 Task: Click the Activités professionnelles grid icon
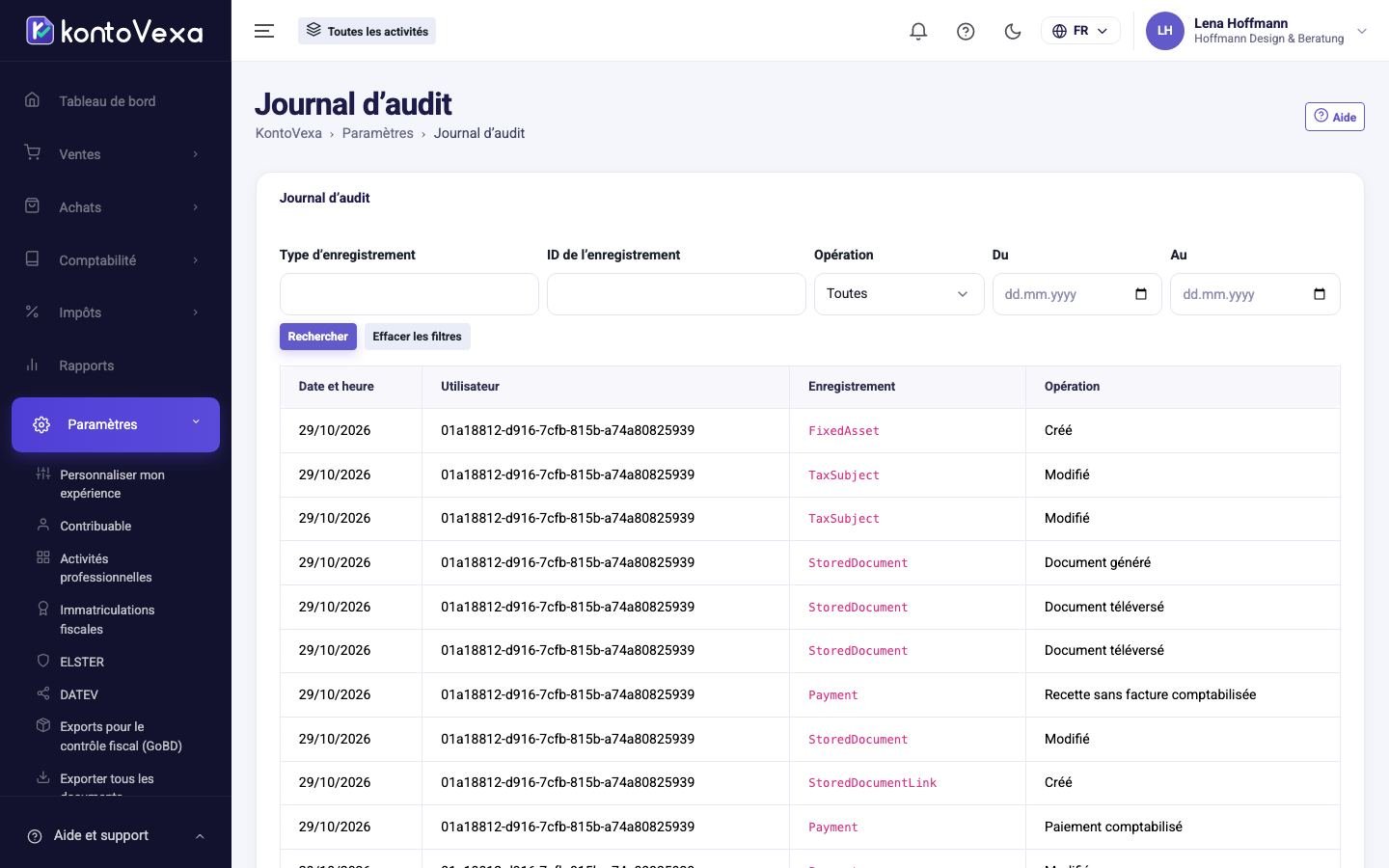[42, 557]
